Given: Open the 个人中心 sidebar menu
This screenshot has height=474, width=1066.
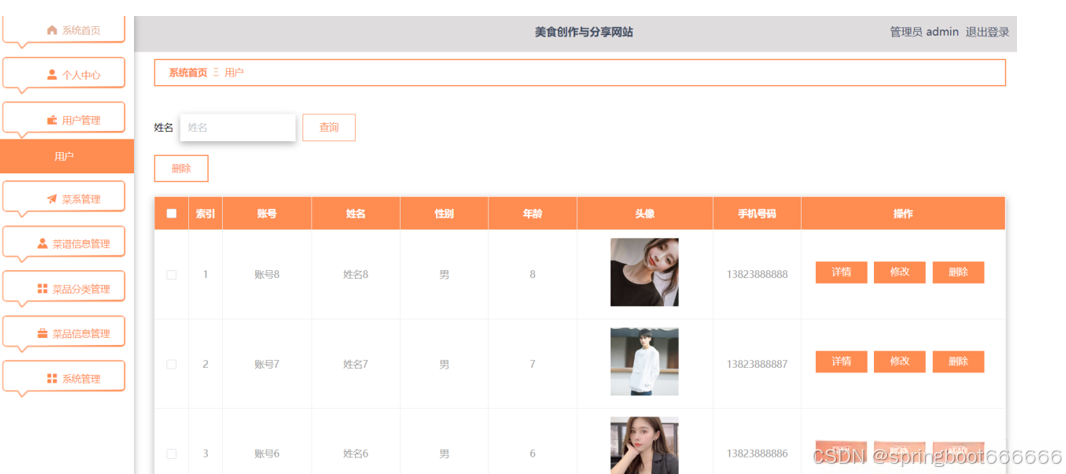Looking at the screenshot, I should pos(64,73).
